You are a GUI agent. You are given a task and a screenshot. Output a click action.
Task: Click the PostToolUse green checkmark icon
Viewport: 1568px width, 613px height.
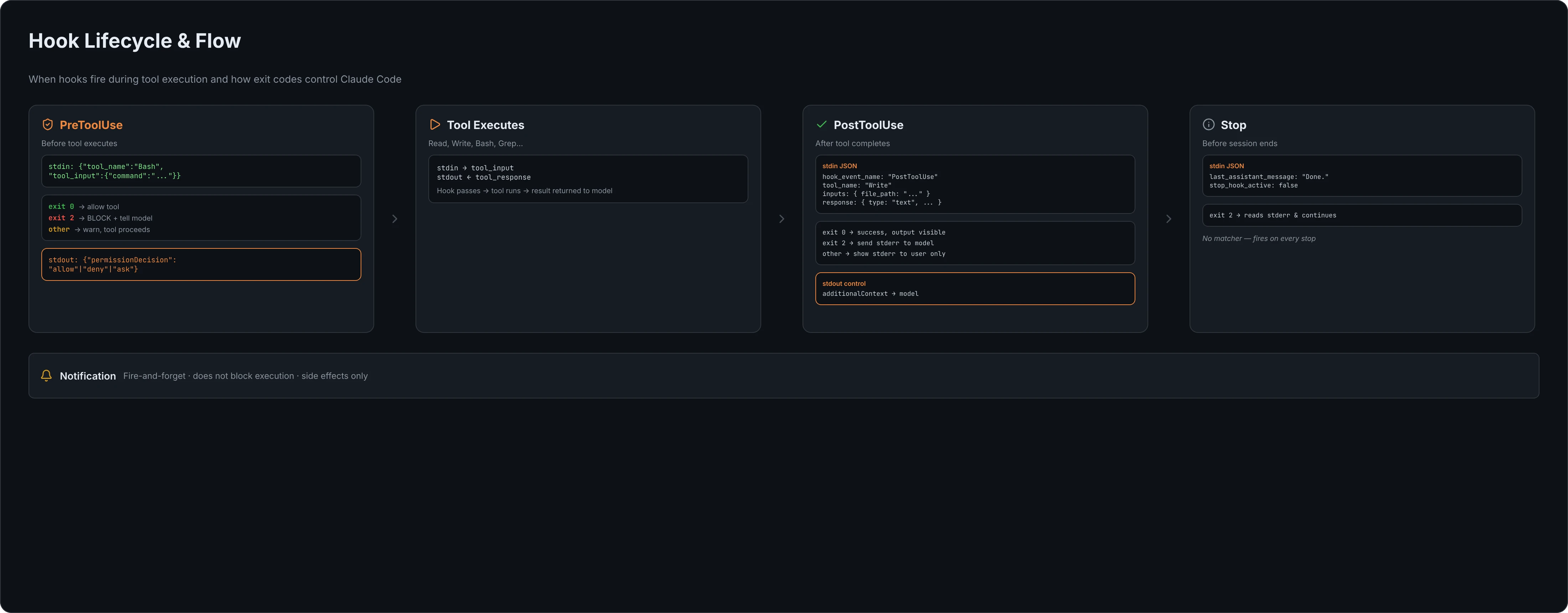[821, 124]
